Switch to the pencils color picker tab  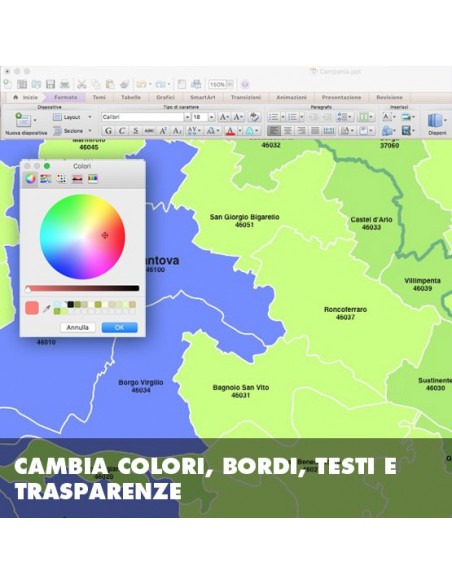[93, 179]
